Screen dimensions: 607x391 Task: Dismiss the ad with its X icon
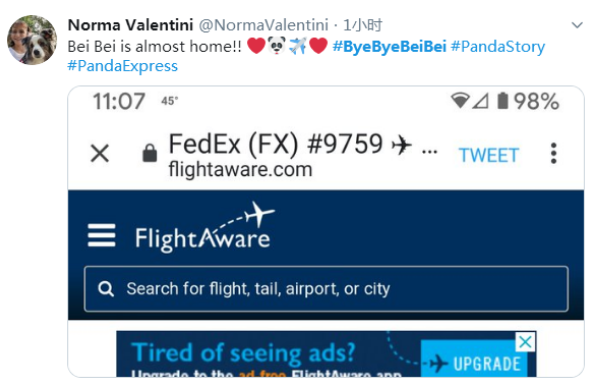pos(525,342)
